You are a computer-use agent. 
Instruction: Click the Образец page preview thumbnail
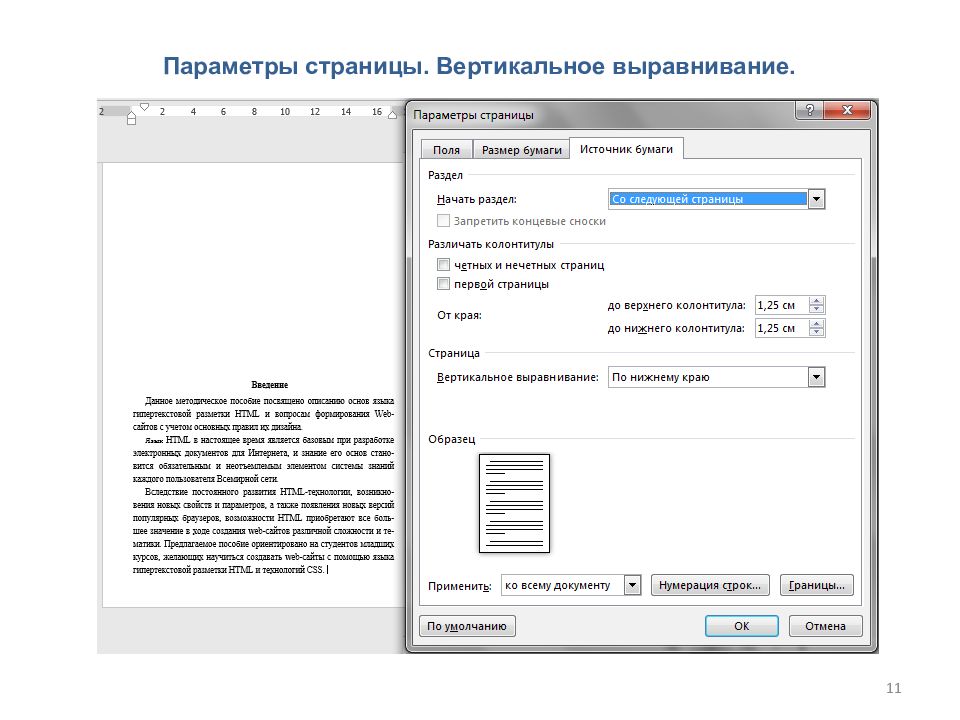coord(514,503)
